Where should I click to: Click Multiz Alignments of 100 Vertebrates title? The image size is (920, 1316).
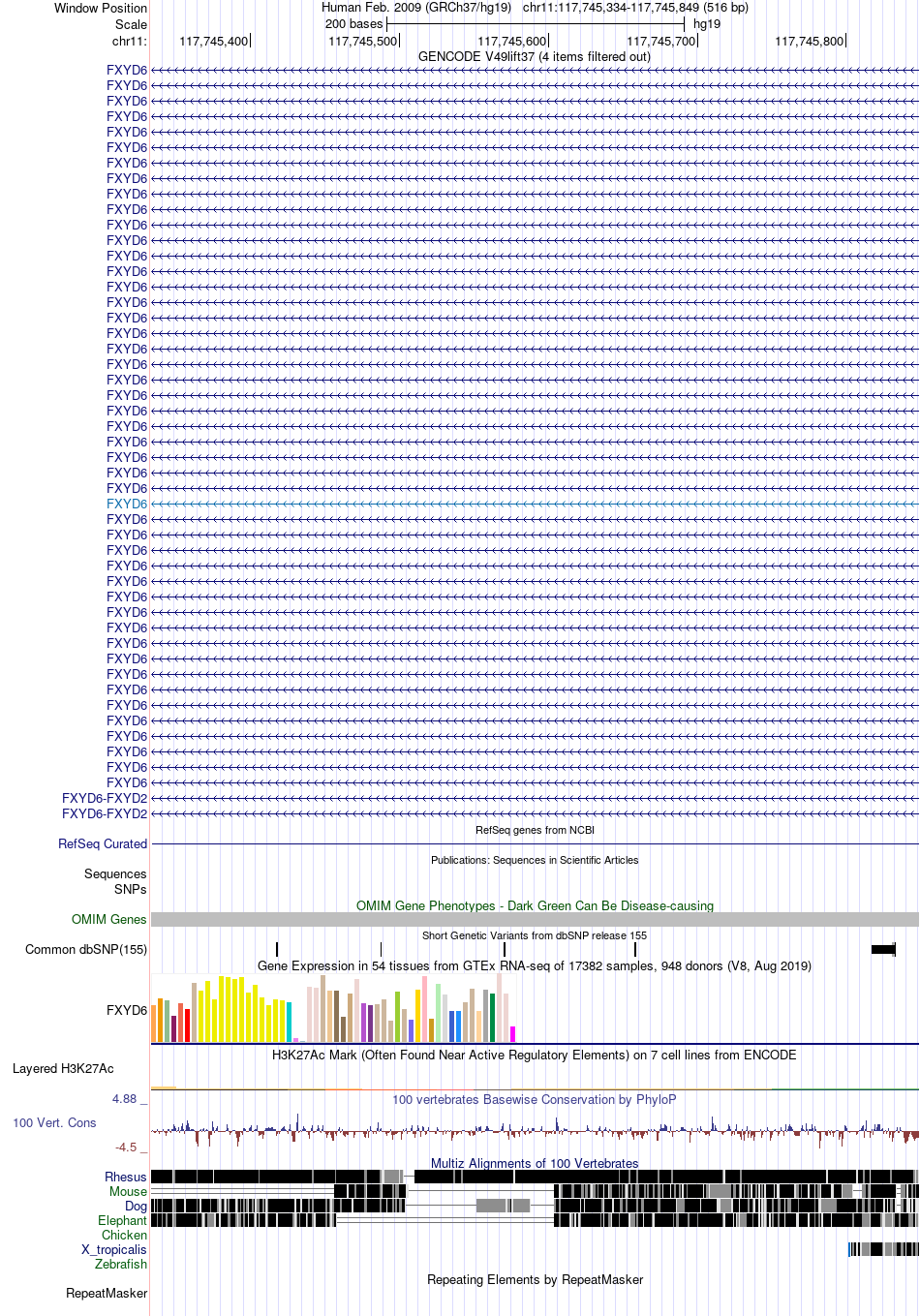click(x=535, y=1164)
